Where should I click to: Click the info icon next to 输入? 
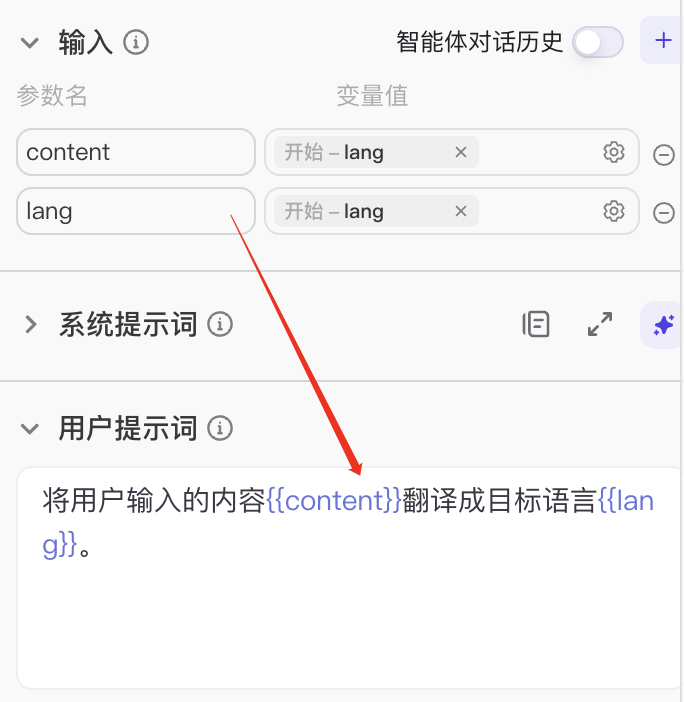(136, 43)
